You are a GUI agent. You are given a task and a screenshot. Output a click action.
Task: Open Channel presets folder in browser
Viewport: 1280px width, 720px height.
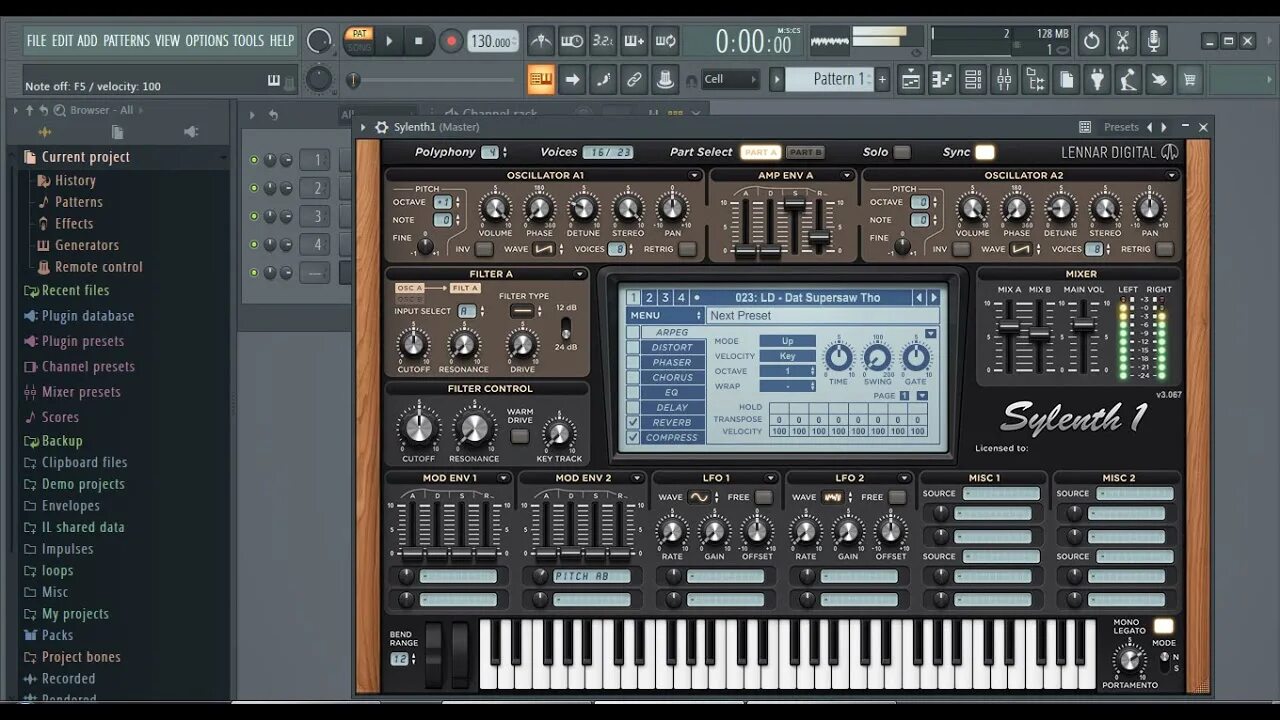pos(88,366)
